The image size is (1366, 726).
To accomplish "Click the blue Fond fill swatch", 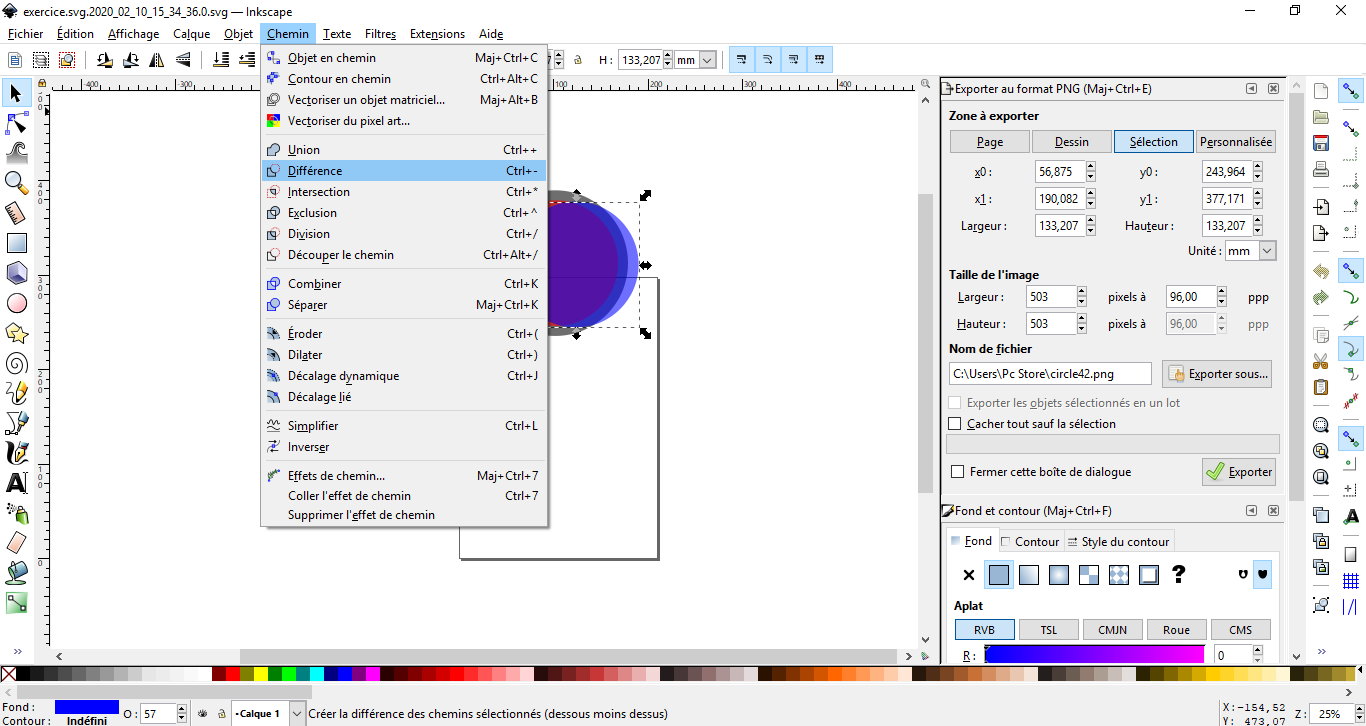I will [x=87, y=707].
